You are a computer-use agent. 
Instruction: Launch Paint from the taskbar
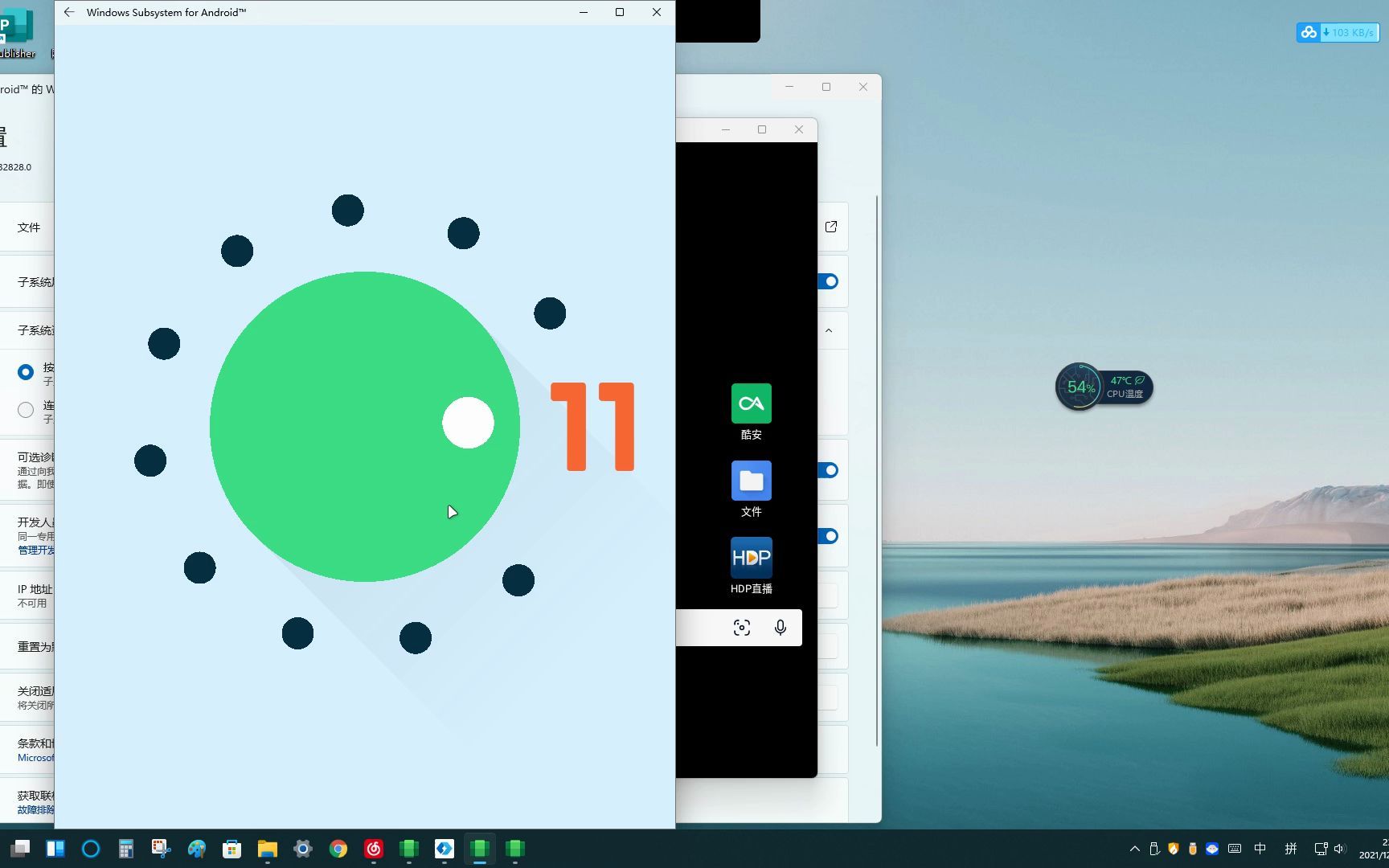[197, 849]
